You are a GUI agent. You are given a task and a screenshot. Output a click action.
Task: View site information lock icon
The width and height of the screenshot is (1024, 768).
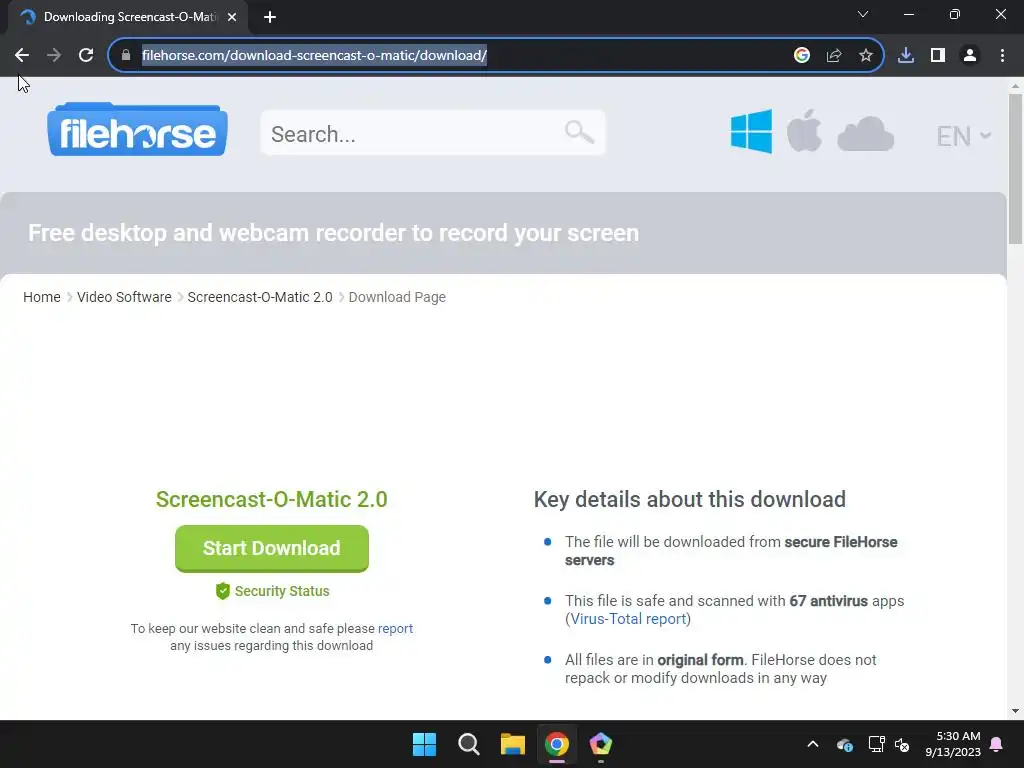[x=126, y=56]
